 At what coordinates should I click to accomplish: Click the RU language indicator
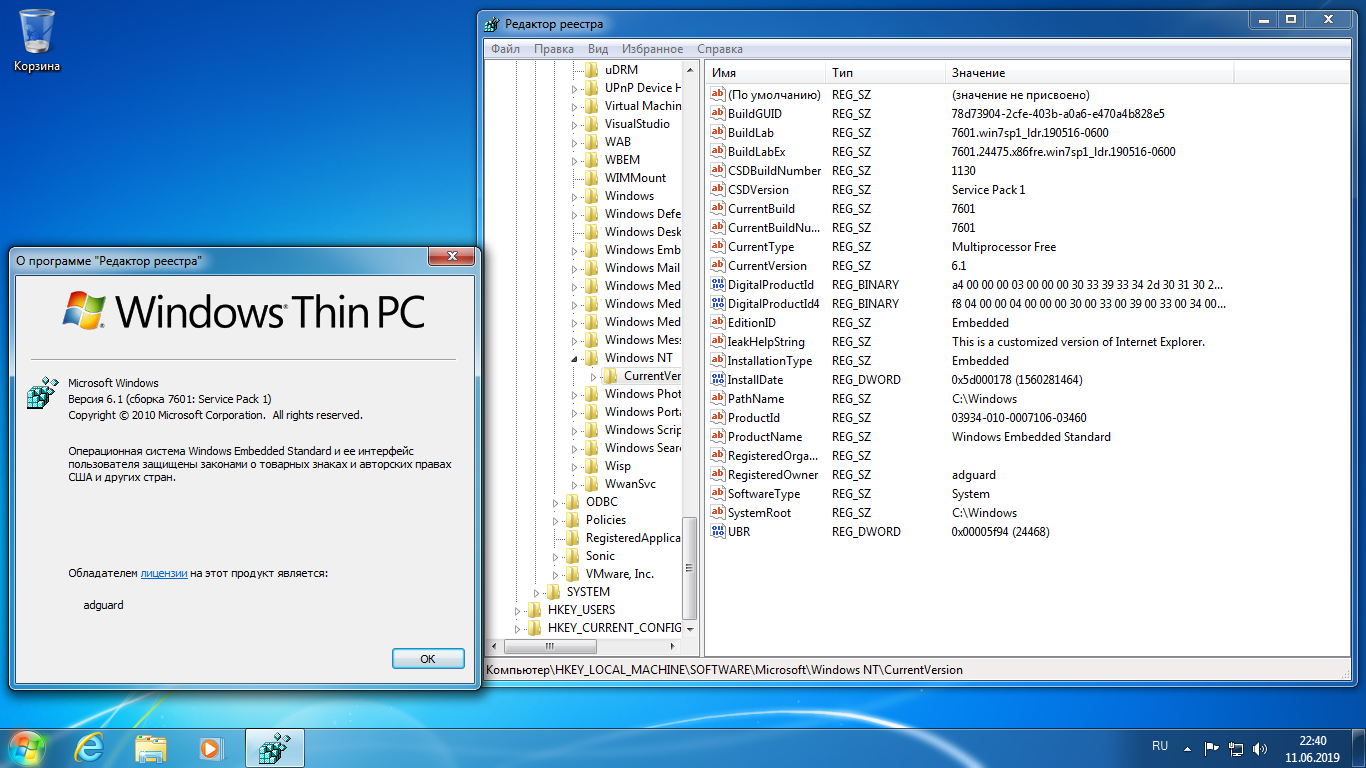click(1160, 746)
